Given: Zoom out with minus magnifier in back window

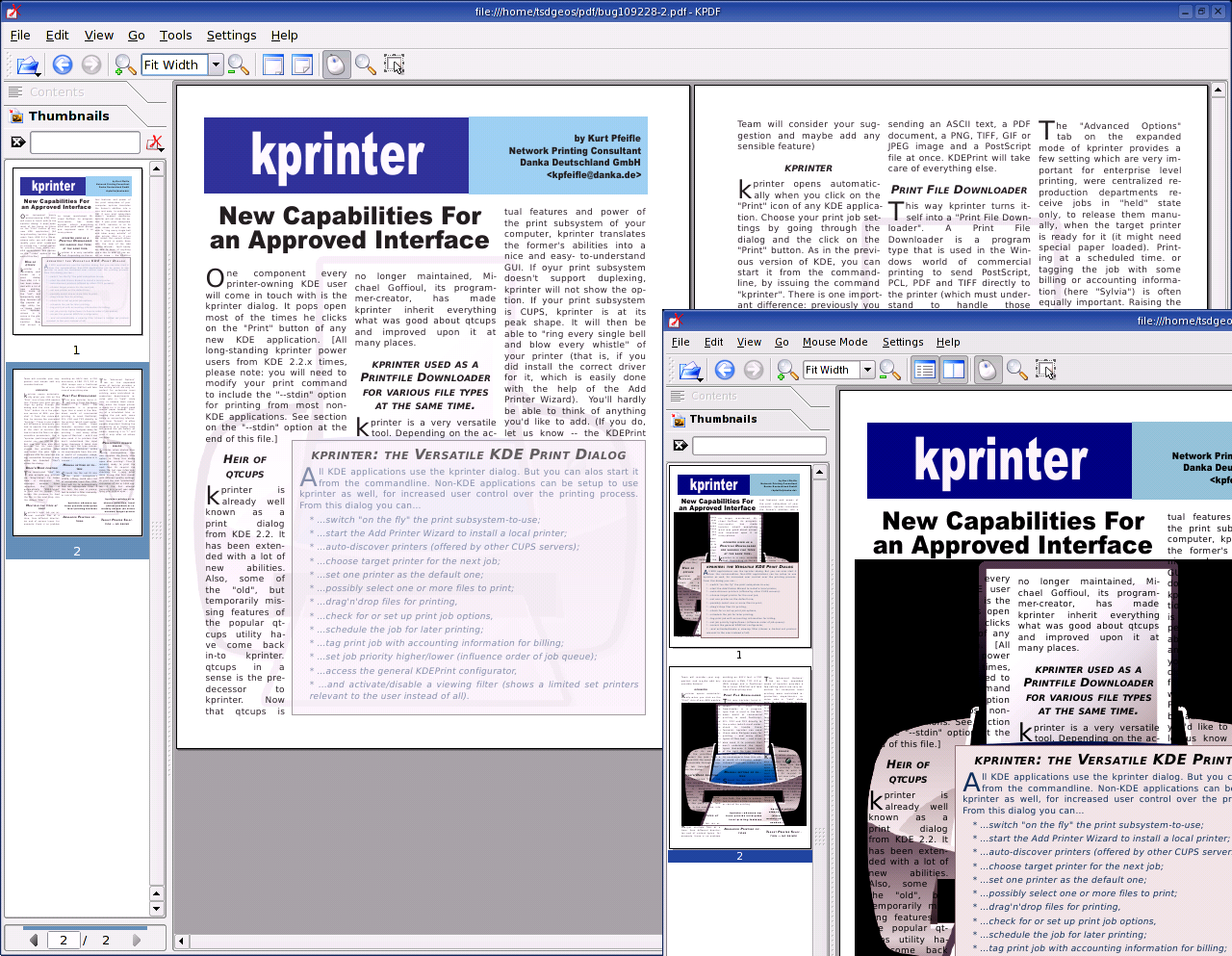Looking at the screenshot, I should pyautogui.click(x=239, y=65).
